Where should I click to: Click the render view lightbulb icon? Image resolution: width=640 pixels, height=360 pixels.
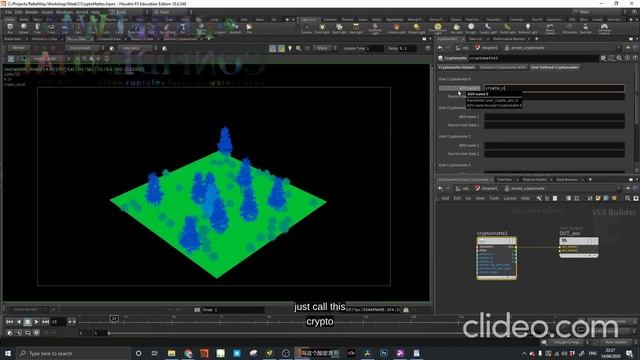[x=290, y=48]
